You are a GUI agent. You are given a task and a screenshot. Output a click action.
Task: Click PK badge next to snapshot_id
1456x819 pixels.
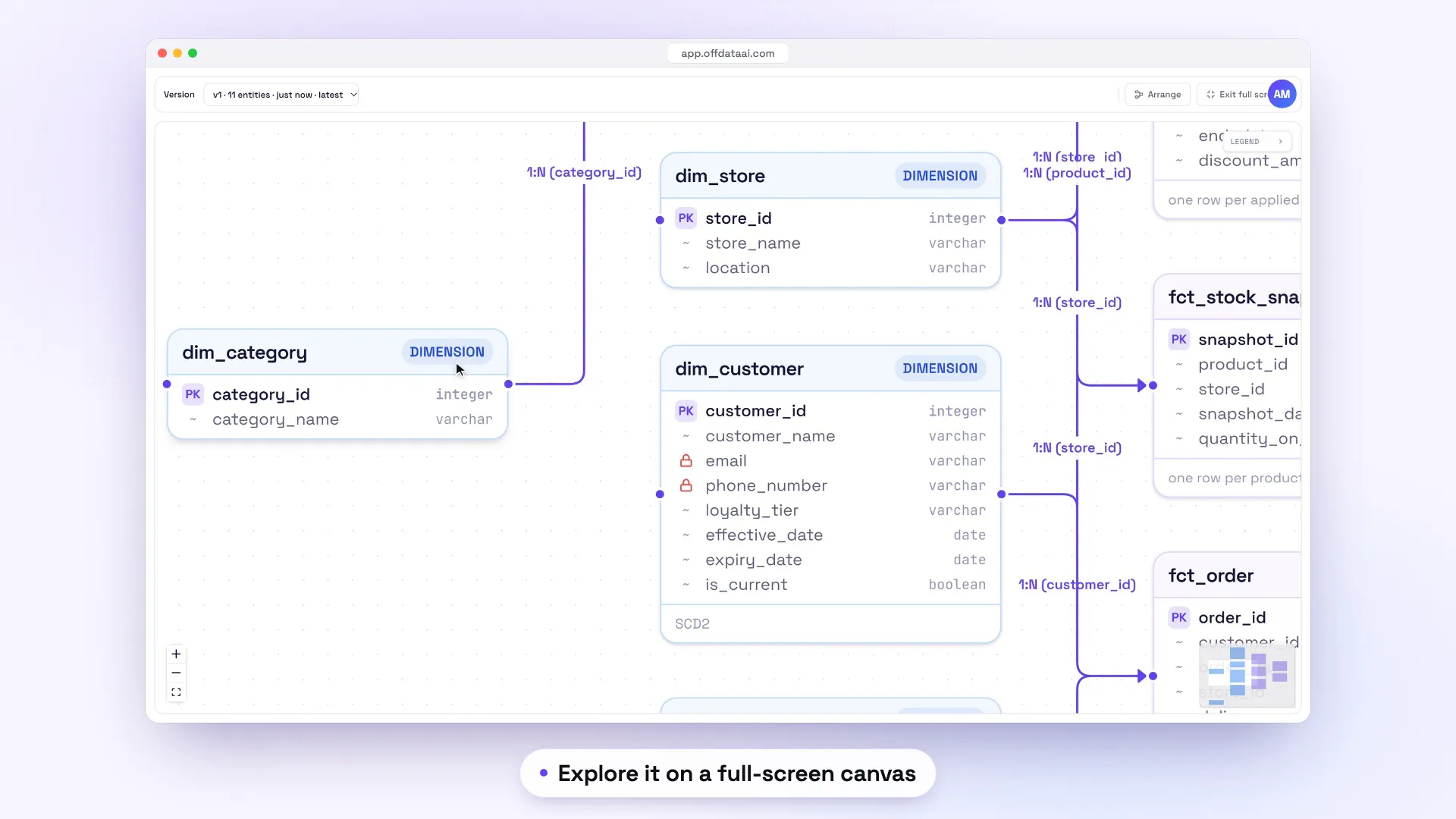pos(1178,339)
